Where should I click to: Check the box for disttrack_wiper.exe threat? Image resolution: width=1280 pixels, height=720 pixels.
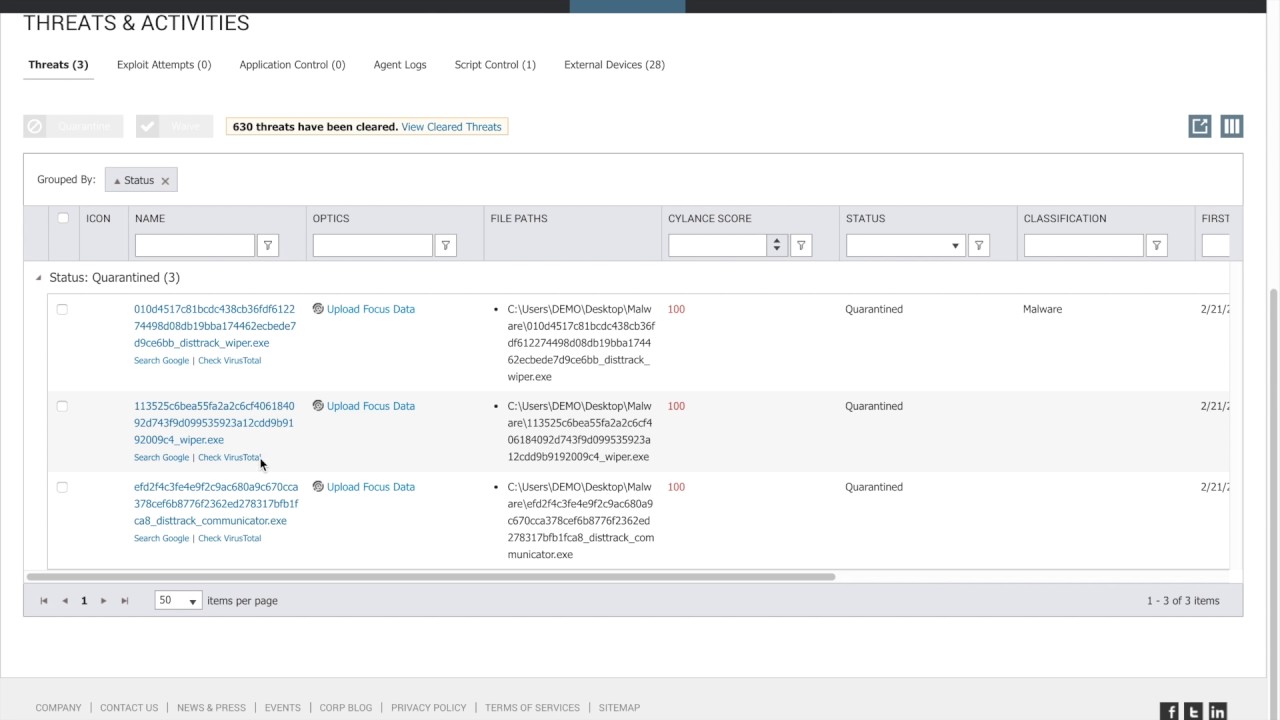pyautogui.click(x=62, y=310)
